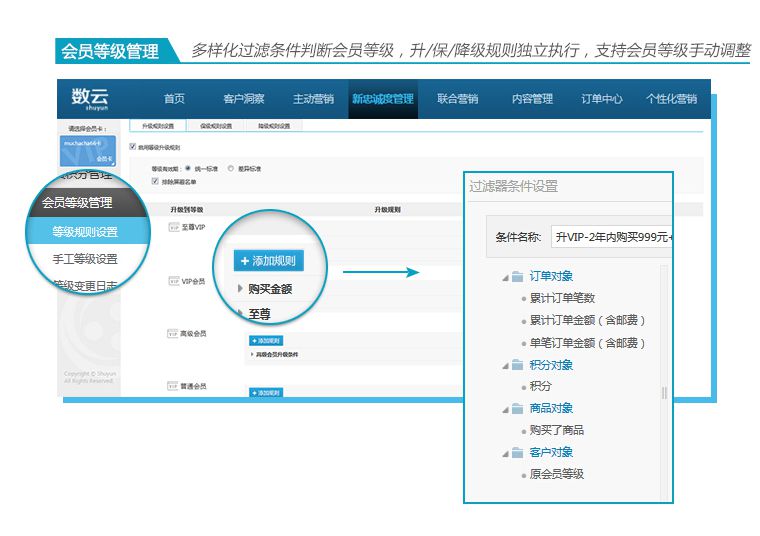
Task: Open 手工等级设置 in the sidebar
Action: pyautogui.click(x=85, y=259)
